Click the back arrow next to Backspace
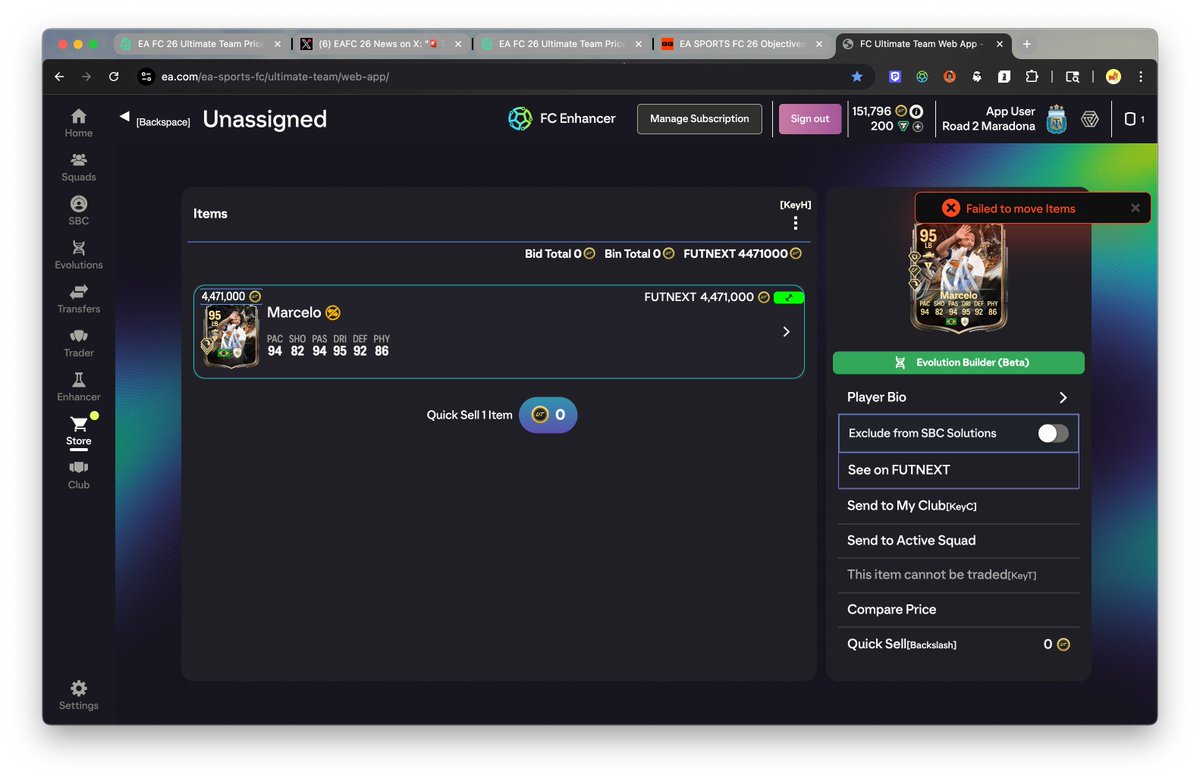Viewport: 1200px width, 781px height. click(125, 117)
